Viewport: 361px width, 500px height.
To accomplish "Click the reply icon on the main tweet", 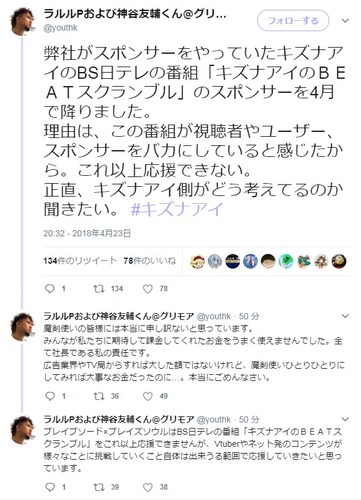I will (x=50, y=289).
